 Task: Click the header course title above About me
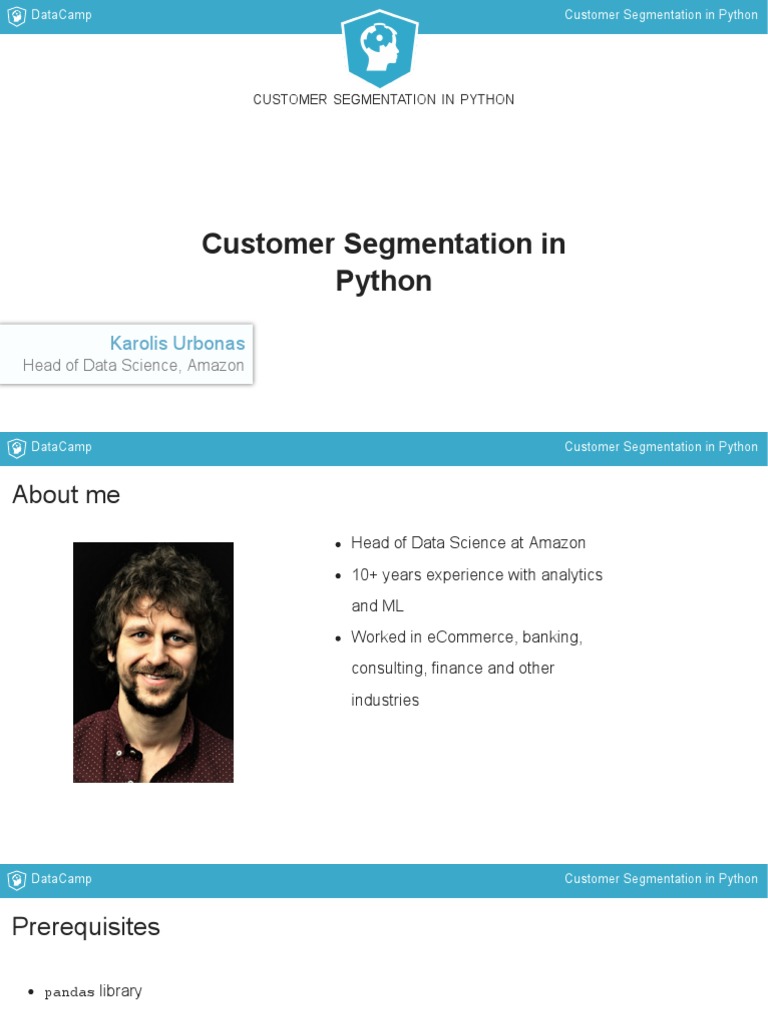pyautogui.click(x=661, y=447)
